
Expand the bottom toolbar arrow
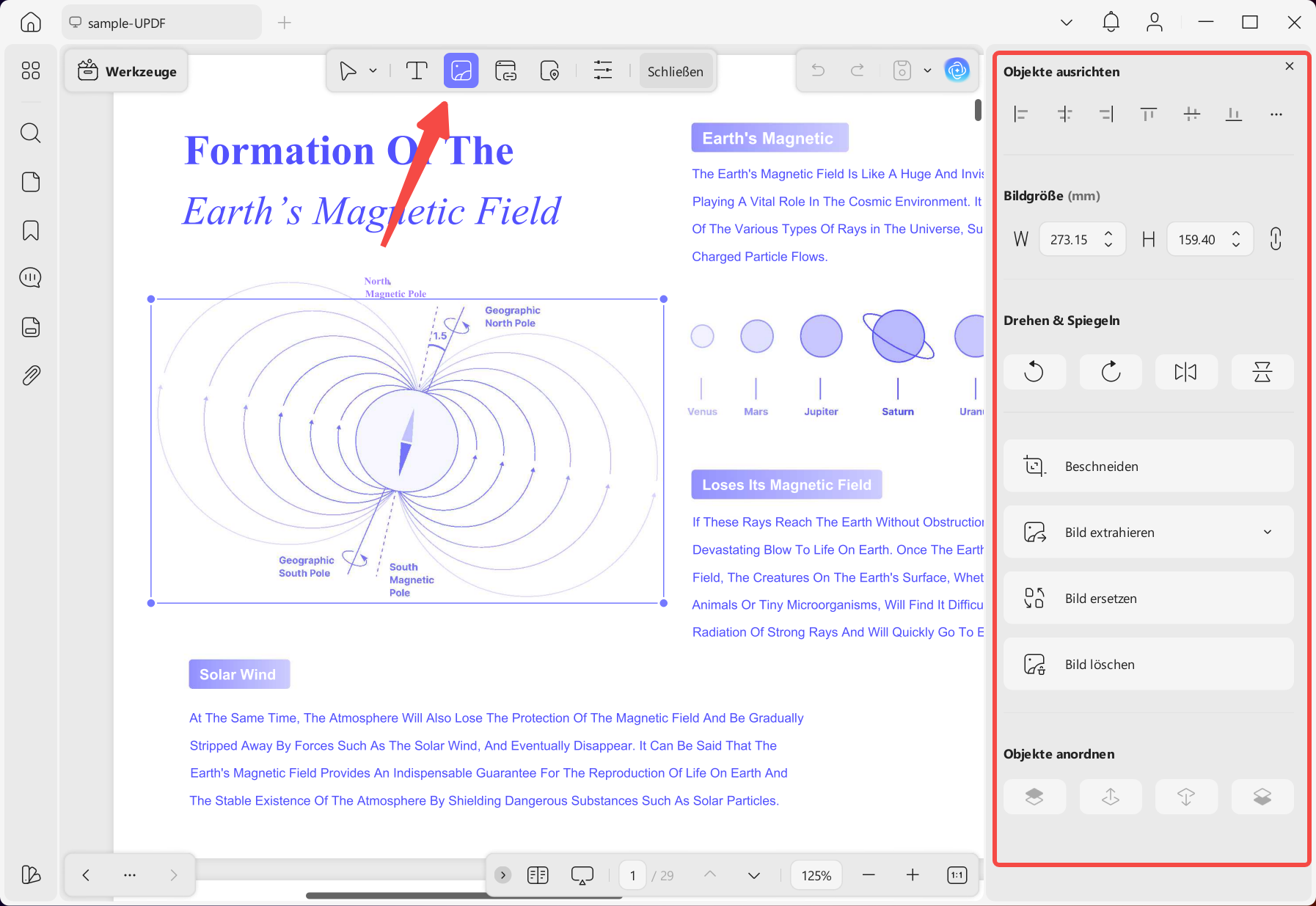(502, 875)
